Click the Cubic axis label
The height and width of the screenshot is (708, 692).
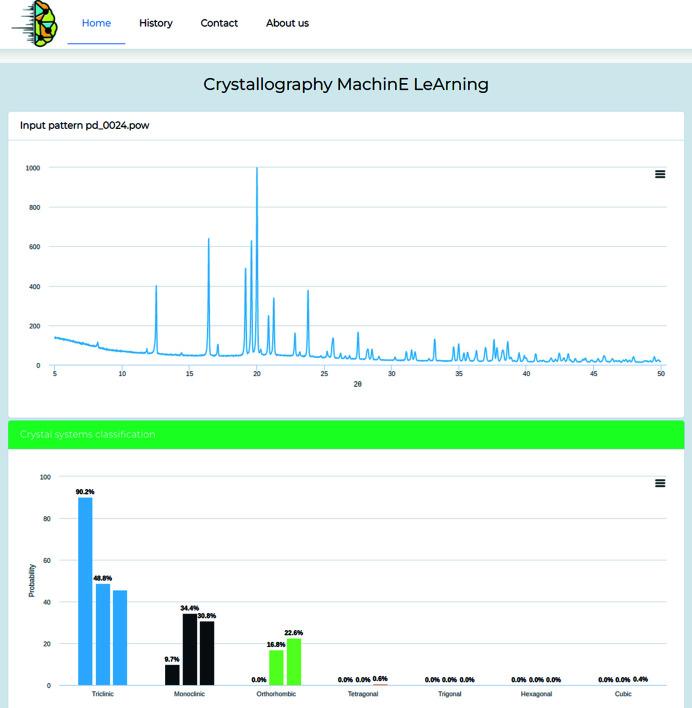[623, 694]
